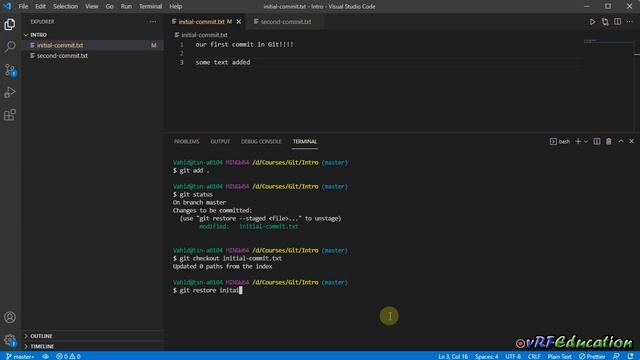640x360 pixels.
Task: Open Explorer Views and More Actions ellipsis
Action: coord(153,22)
